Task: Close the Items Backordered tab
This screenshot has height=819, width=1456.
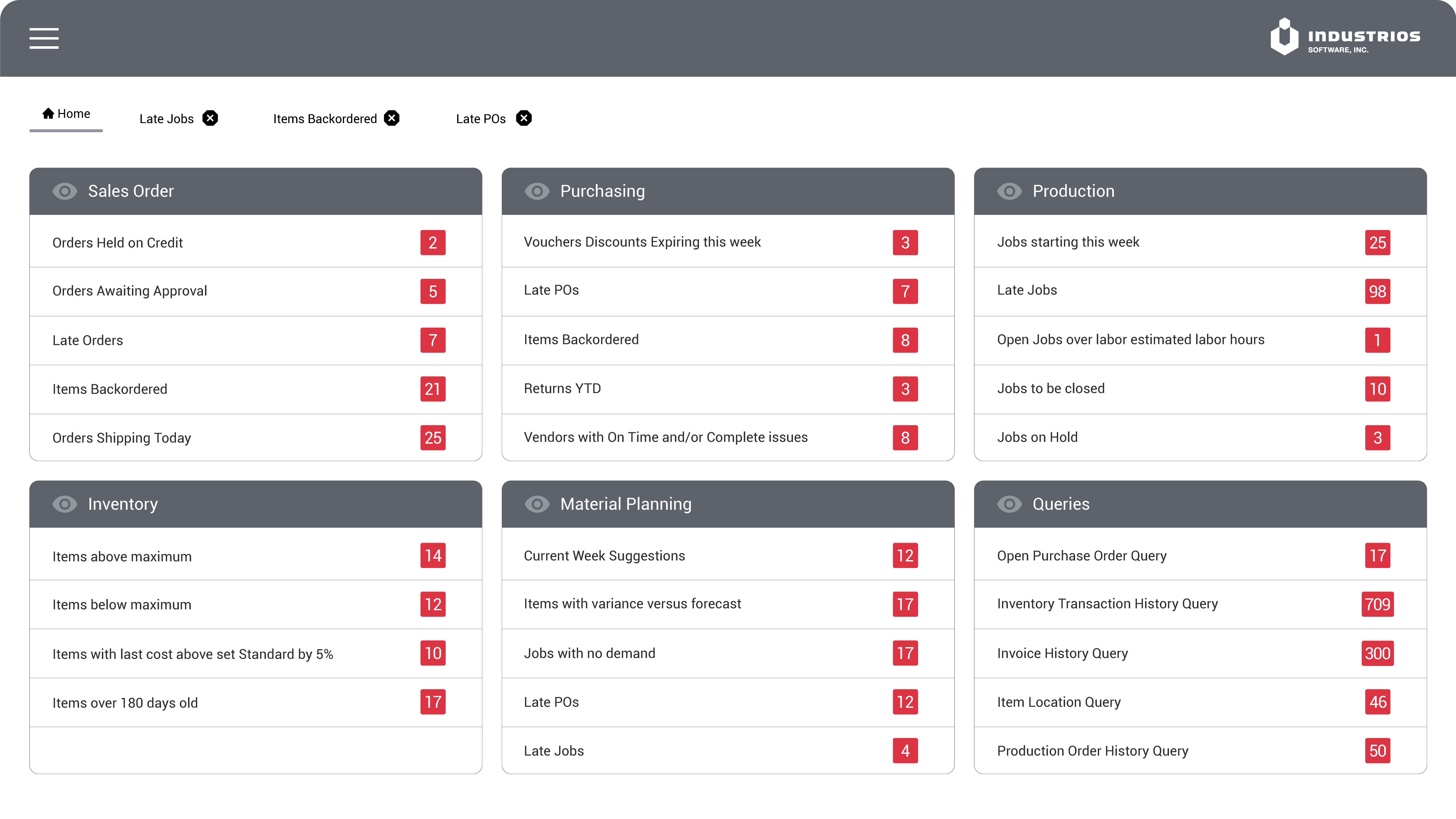Action: (391, 118)
